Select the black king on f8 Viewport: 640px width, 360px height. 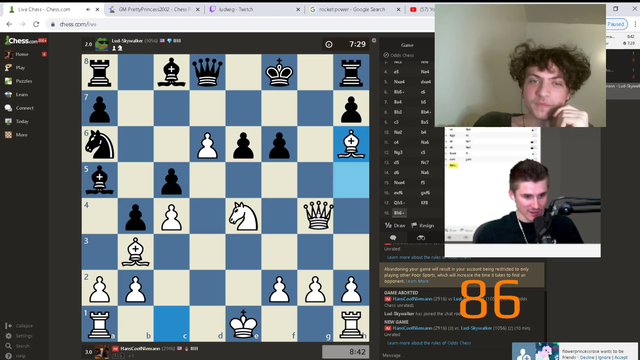point(279,72)
